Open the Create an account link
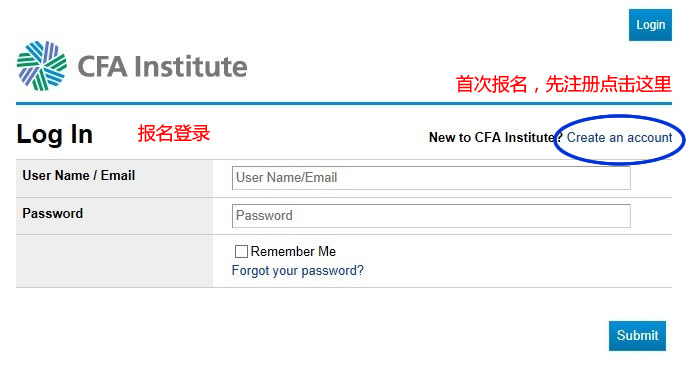The width and height of the screenshot is (693, 374). coord(619,137)
